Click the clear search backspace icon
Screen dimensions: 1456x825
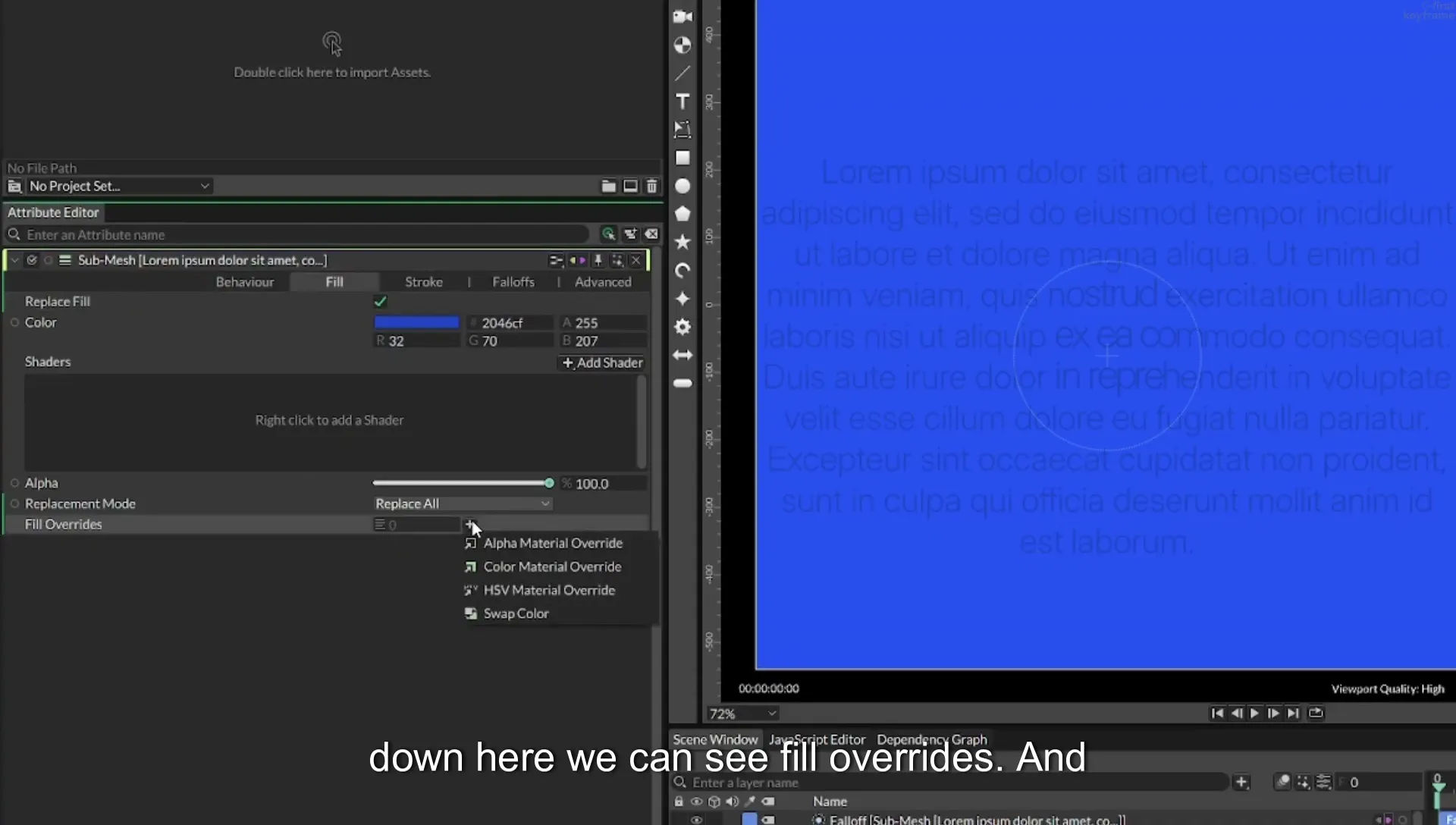tap(651, 234)
